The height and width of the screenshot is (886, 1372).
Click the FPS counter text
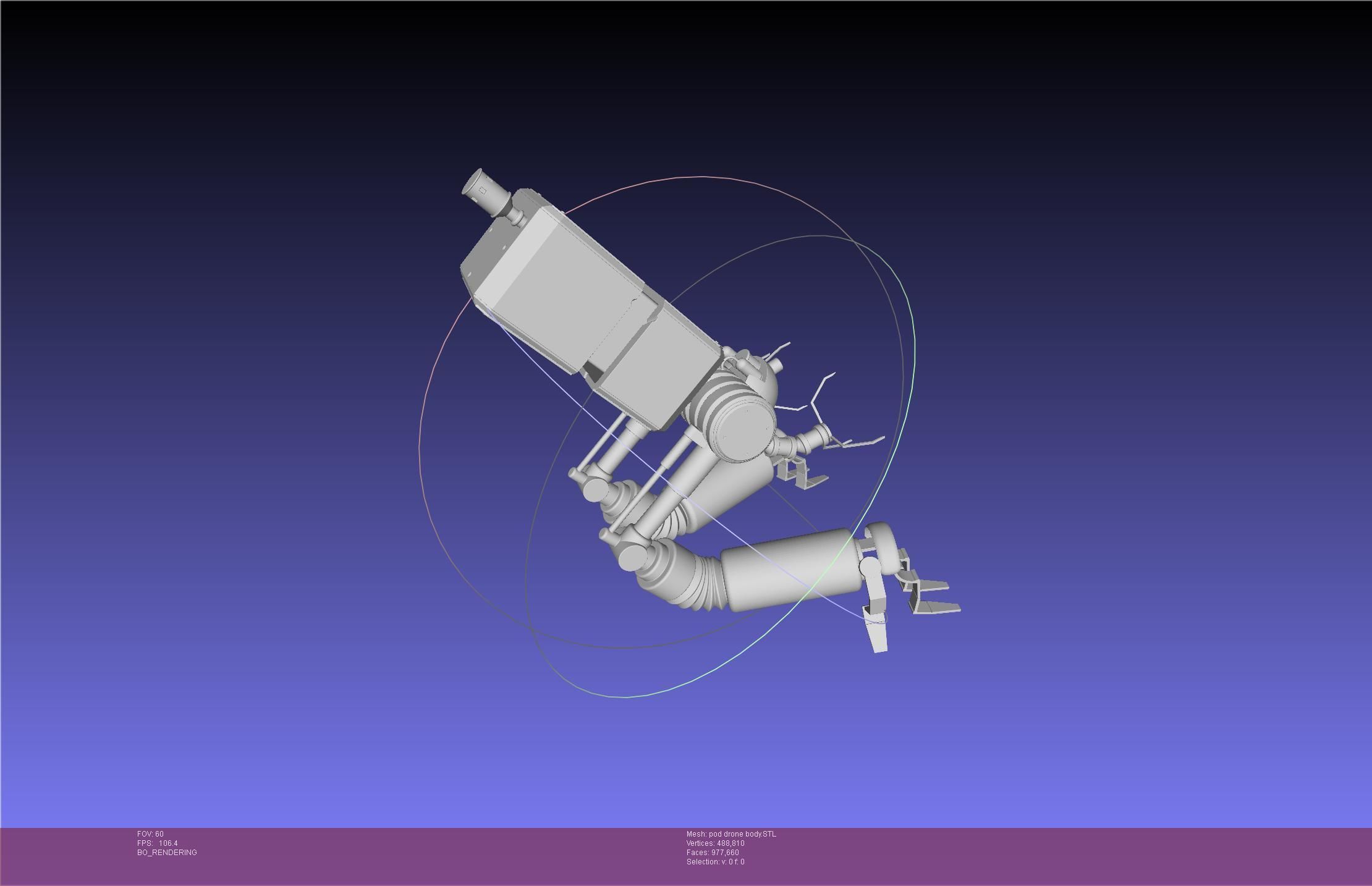point(157,843)
